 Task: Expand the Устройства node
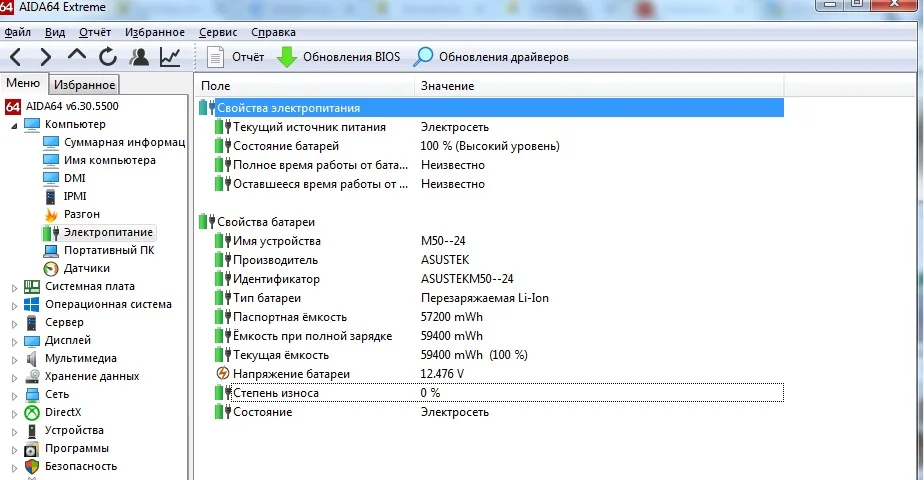[15, 432]
